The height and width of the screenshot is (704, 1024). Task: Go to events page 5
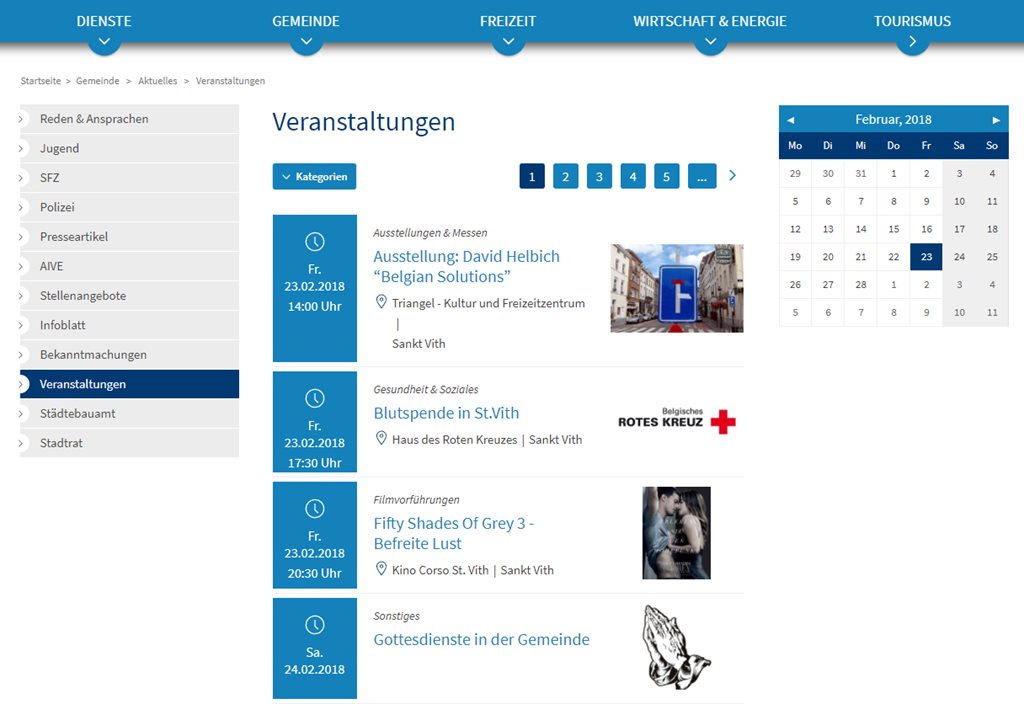(x=667, y=176)
